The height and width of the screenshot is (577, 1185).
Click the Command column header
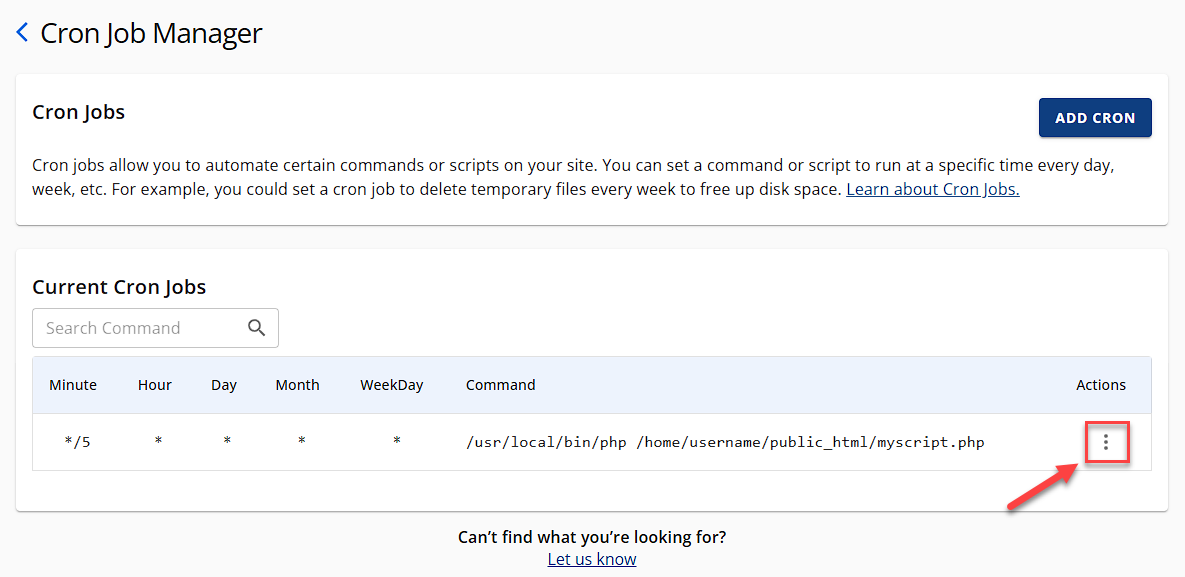pyautogui.click(x=501, y=385)
